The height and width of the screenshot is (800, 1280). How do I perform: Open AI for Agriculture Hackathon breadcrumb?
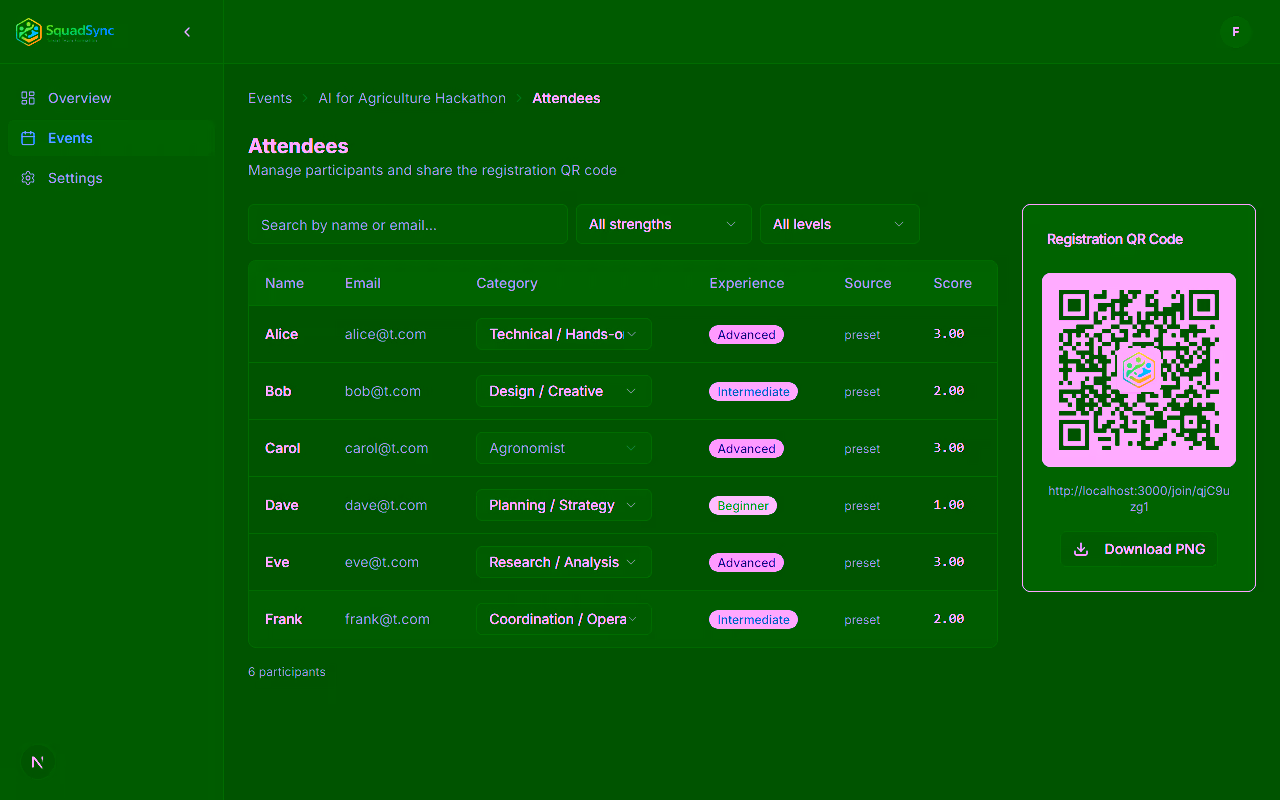click(x=412, y=98)
